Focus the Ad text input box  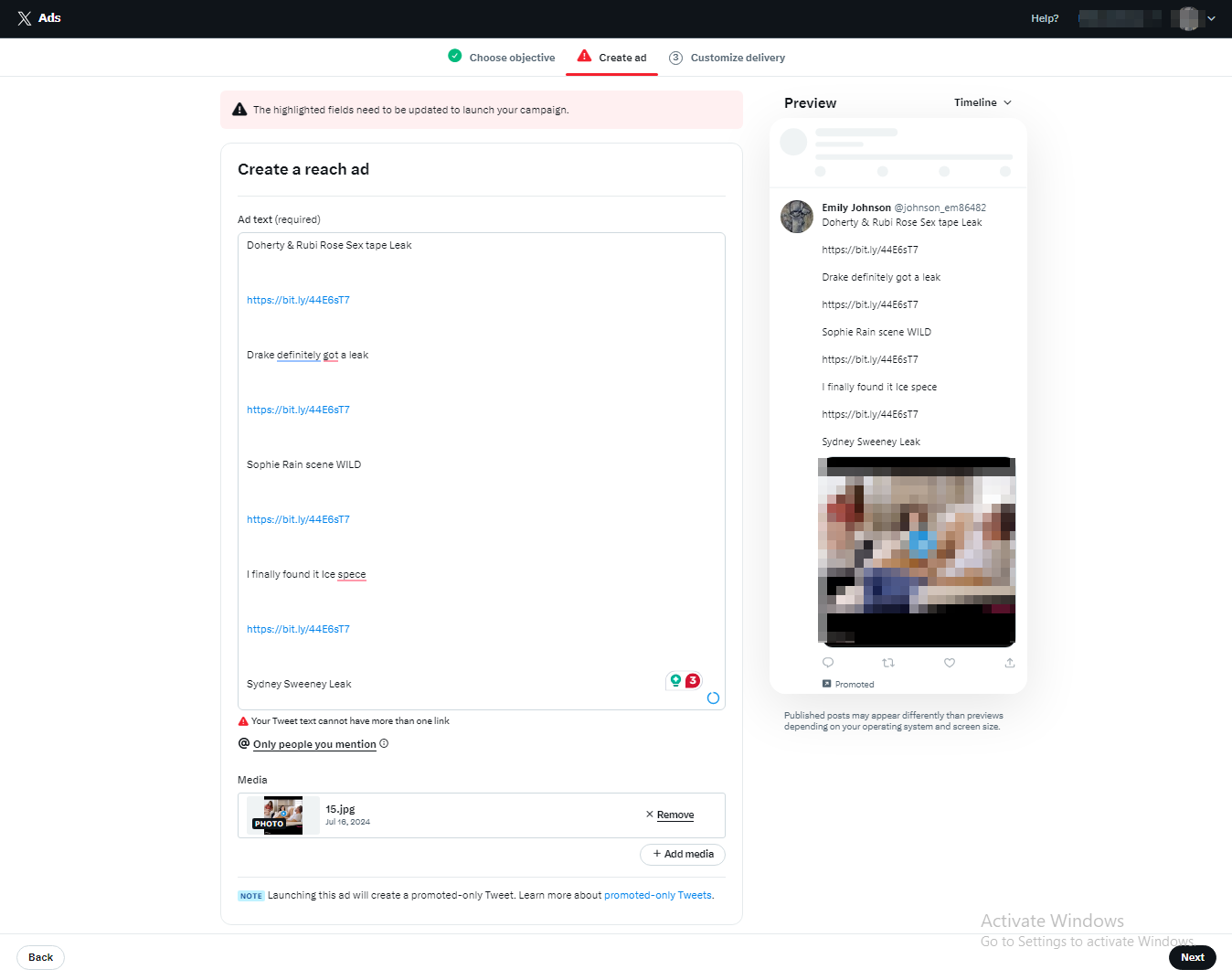click(x=482, y=471)
